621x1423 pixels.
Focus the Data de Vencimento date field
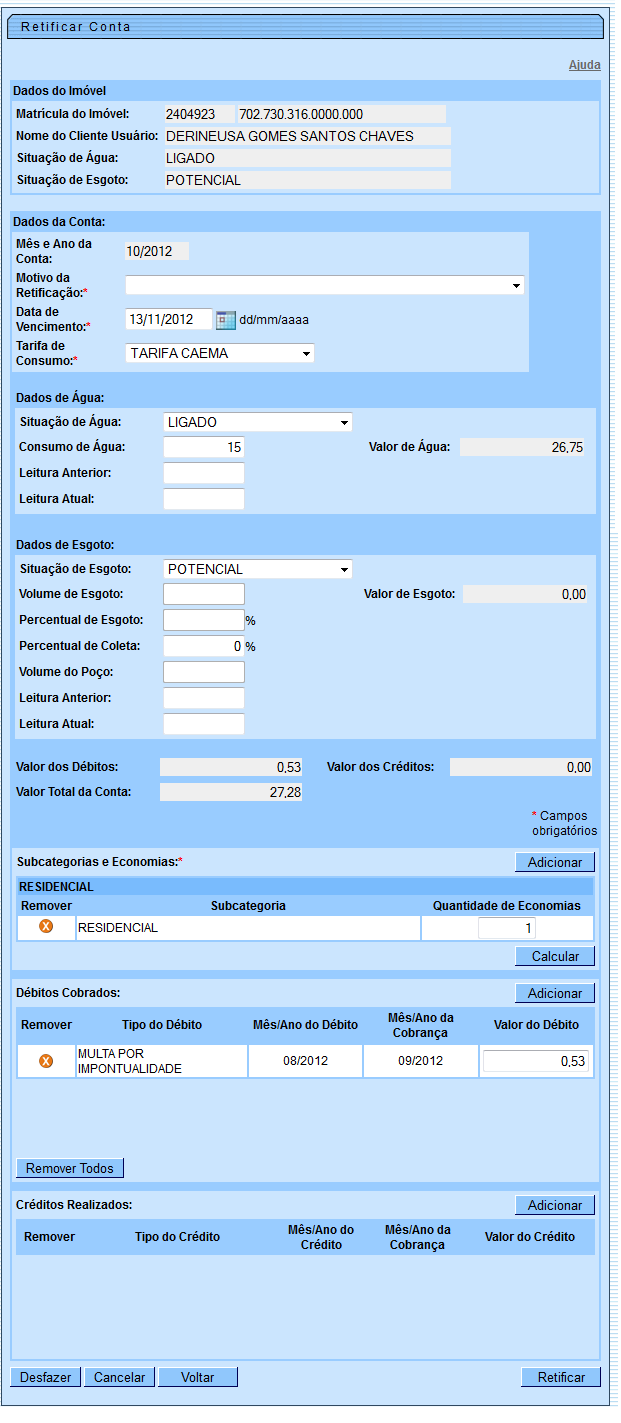169,319
